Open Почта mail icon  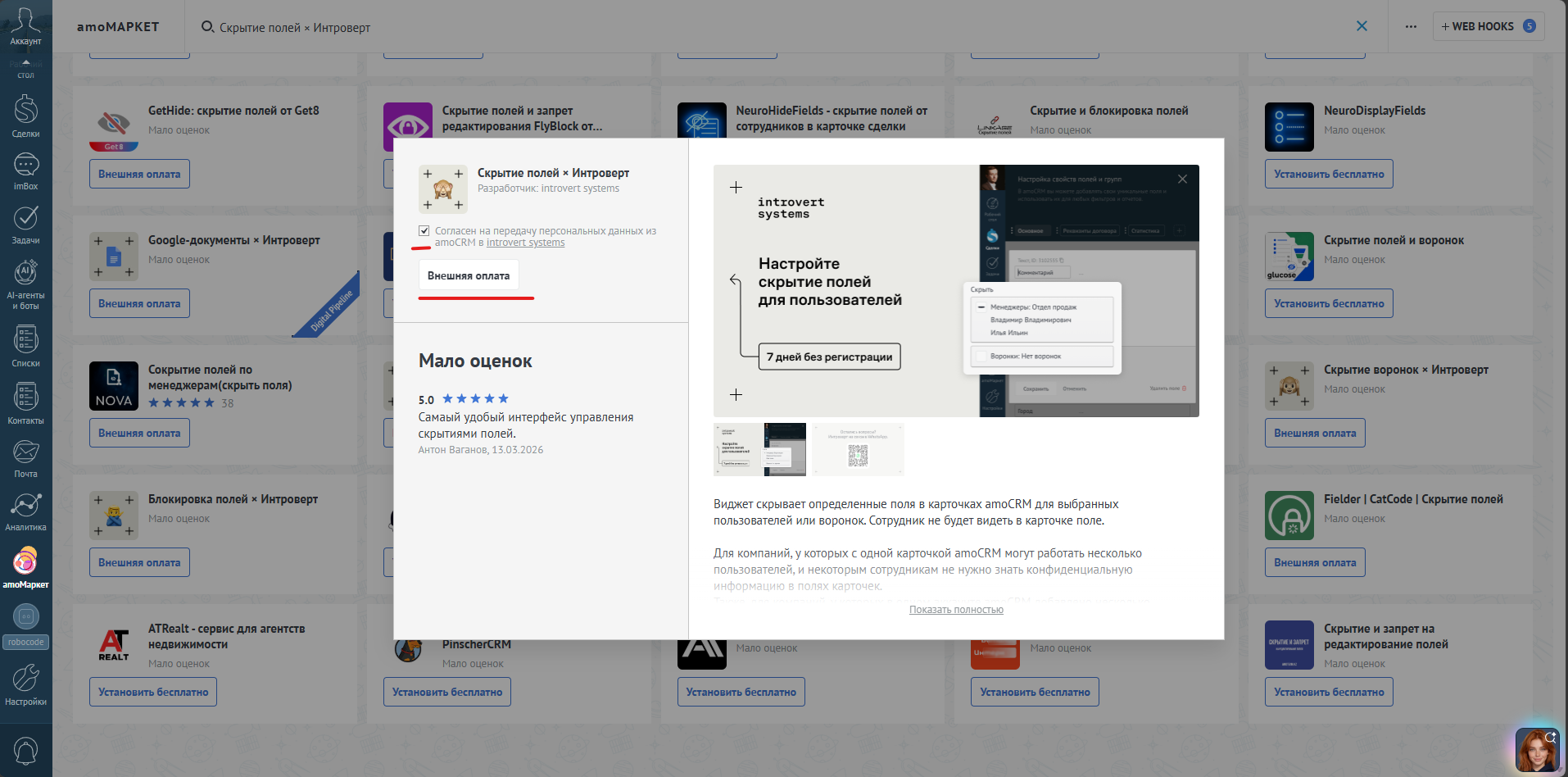pyautogui.click(x=25, y=458)
